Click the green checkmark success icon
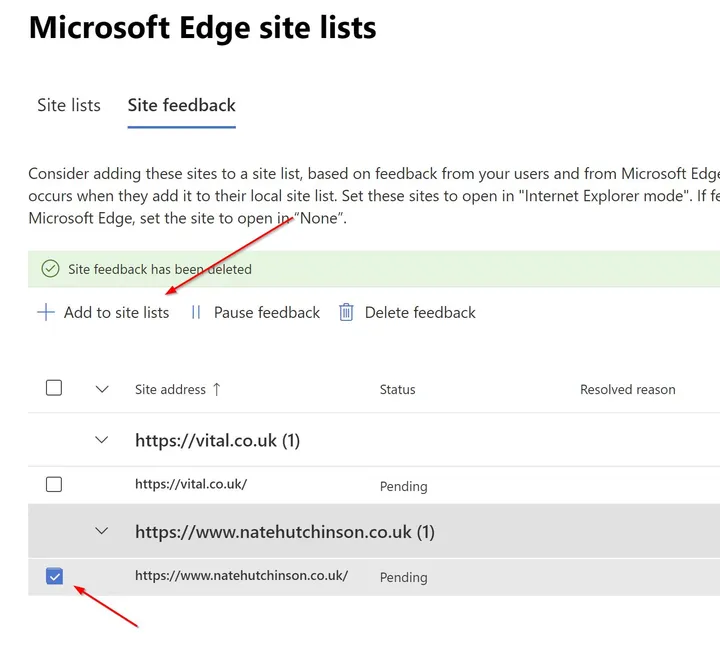This screenshot has height=666, width=720. click(50, 269)
